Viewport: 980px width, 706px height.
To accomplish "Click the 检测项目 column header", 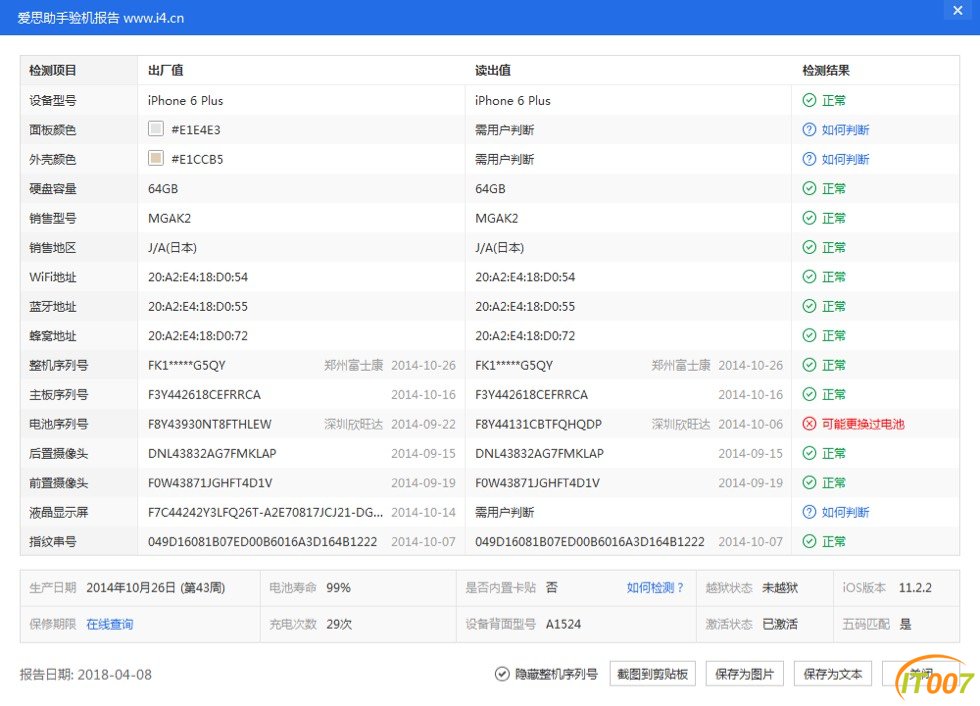I will (x=52, y=71).
